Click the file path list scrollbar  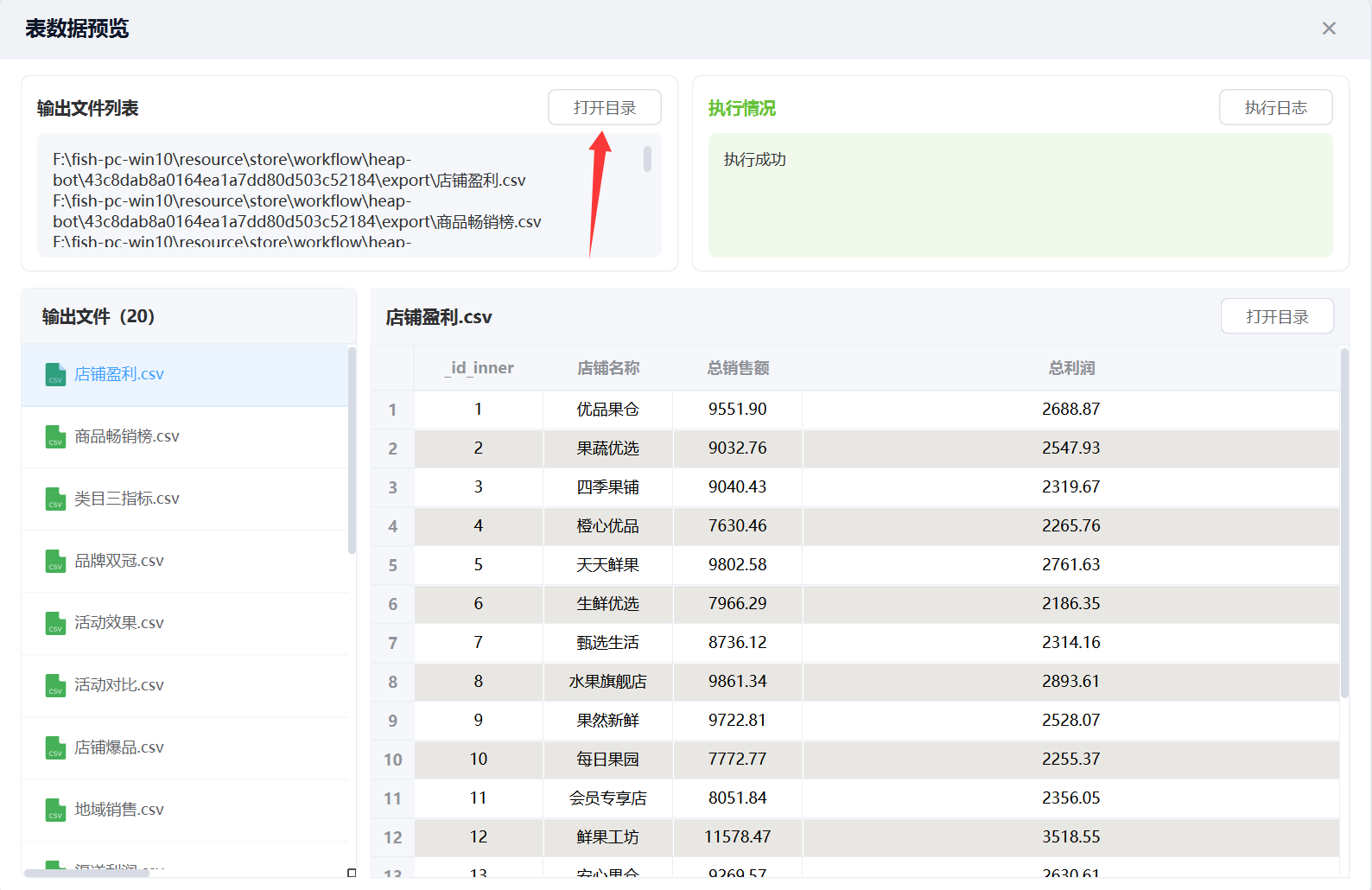pyautogui.click(x=647, y=159)
